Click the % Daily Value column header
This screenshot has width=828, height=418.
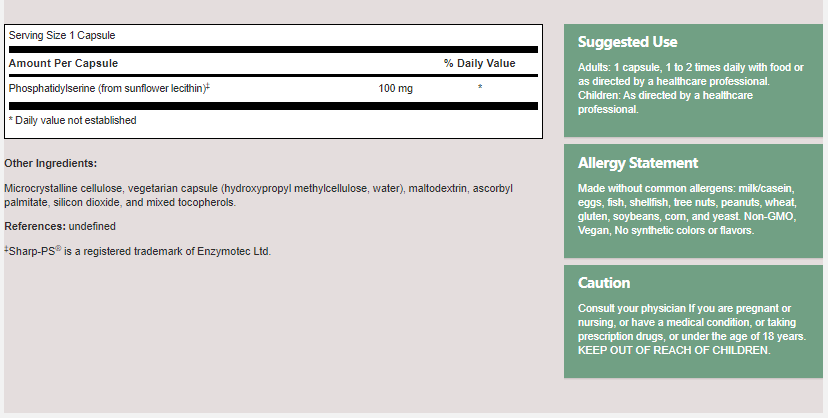click(x=480, y=63)
